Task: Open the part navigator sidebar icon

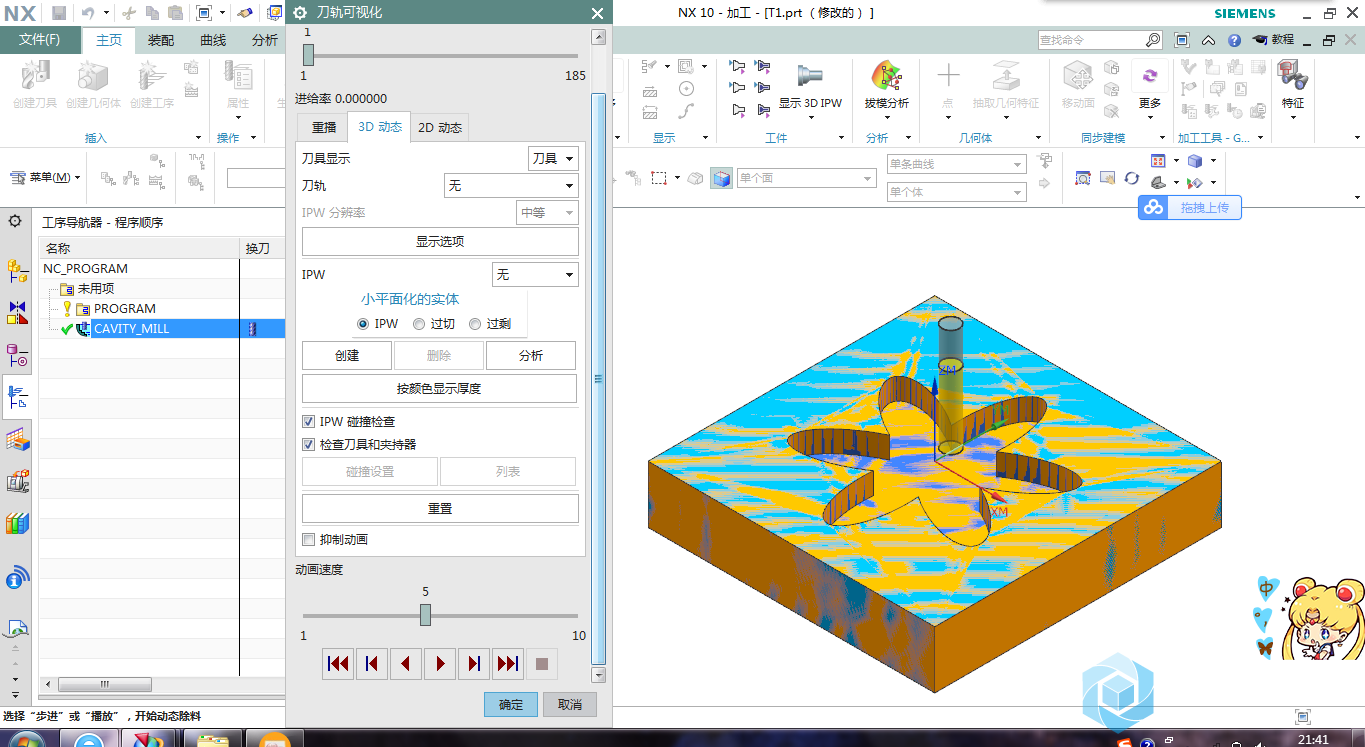Action: (17, 355)
